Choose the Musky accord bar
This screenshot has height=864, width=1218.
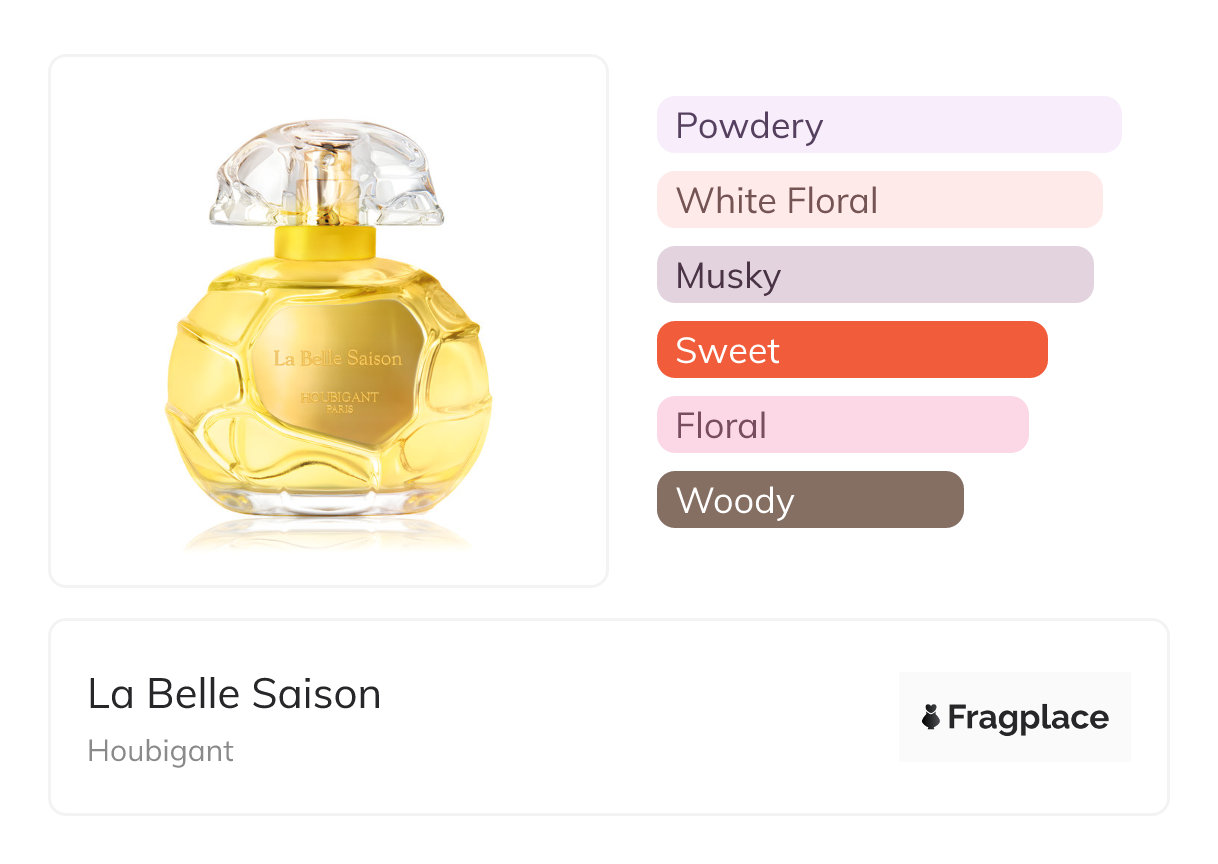click(x=874, y=275)
